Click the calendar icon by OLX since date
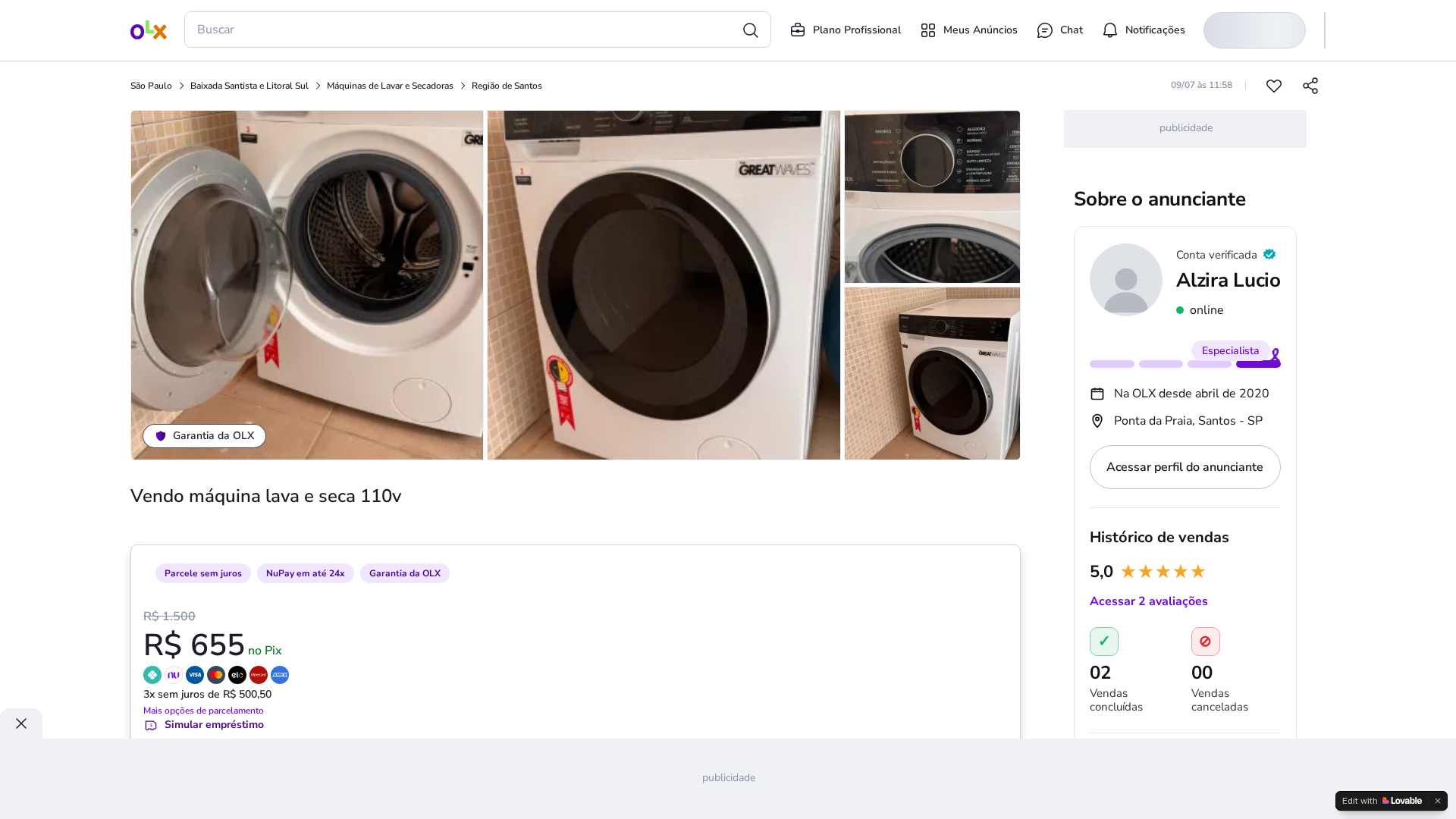The image size is (1456, 819). 1097,394
